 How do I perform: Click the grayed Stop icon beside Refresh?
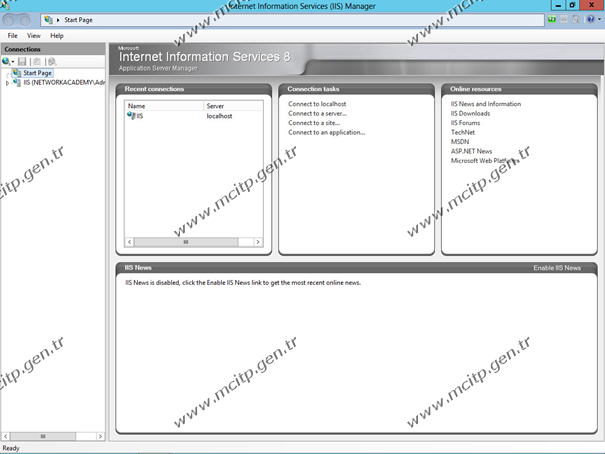(x=564, y=19)
